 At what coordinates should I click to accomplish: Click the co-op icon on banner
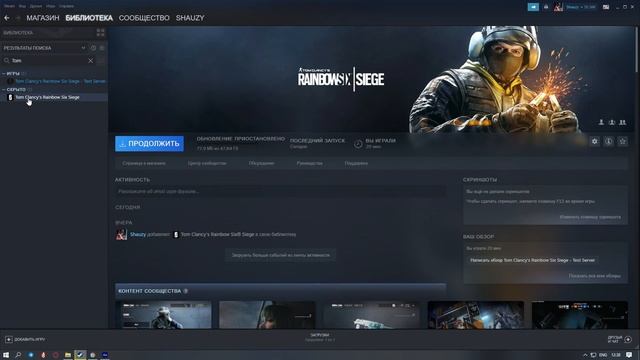pos(611,122)
